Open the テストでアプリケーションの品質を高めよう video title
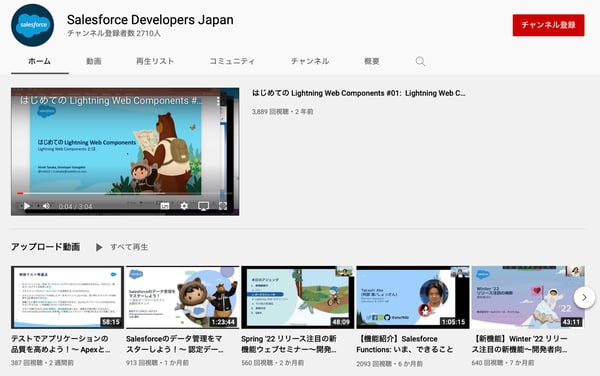The height and width of the screenshot is (376, 600). pyautogui.click(x=61, y=344)
